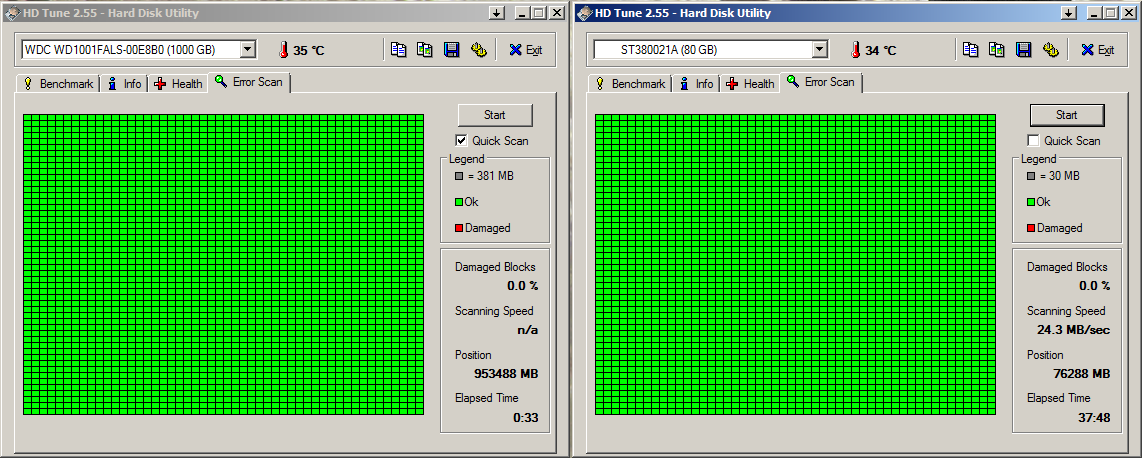
Task: Open Benchmark tab in ST380021A window
Action: coord(630,84)
